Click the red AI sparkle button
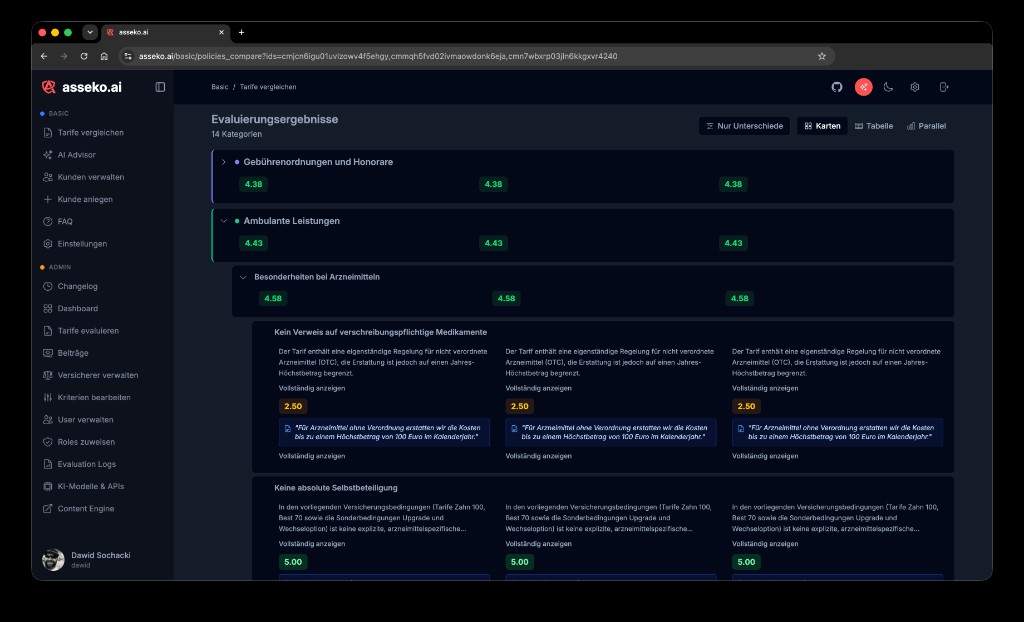This screenshot has width=1024, height=622. point(863,87)
